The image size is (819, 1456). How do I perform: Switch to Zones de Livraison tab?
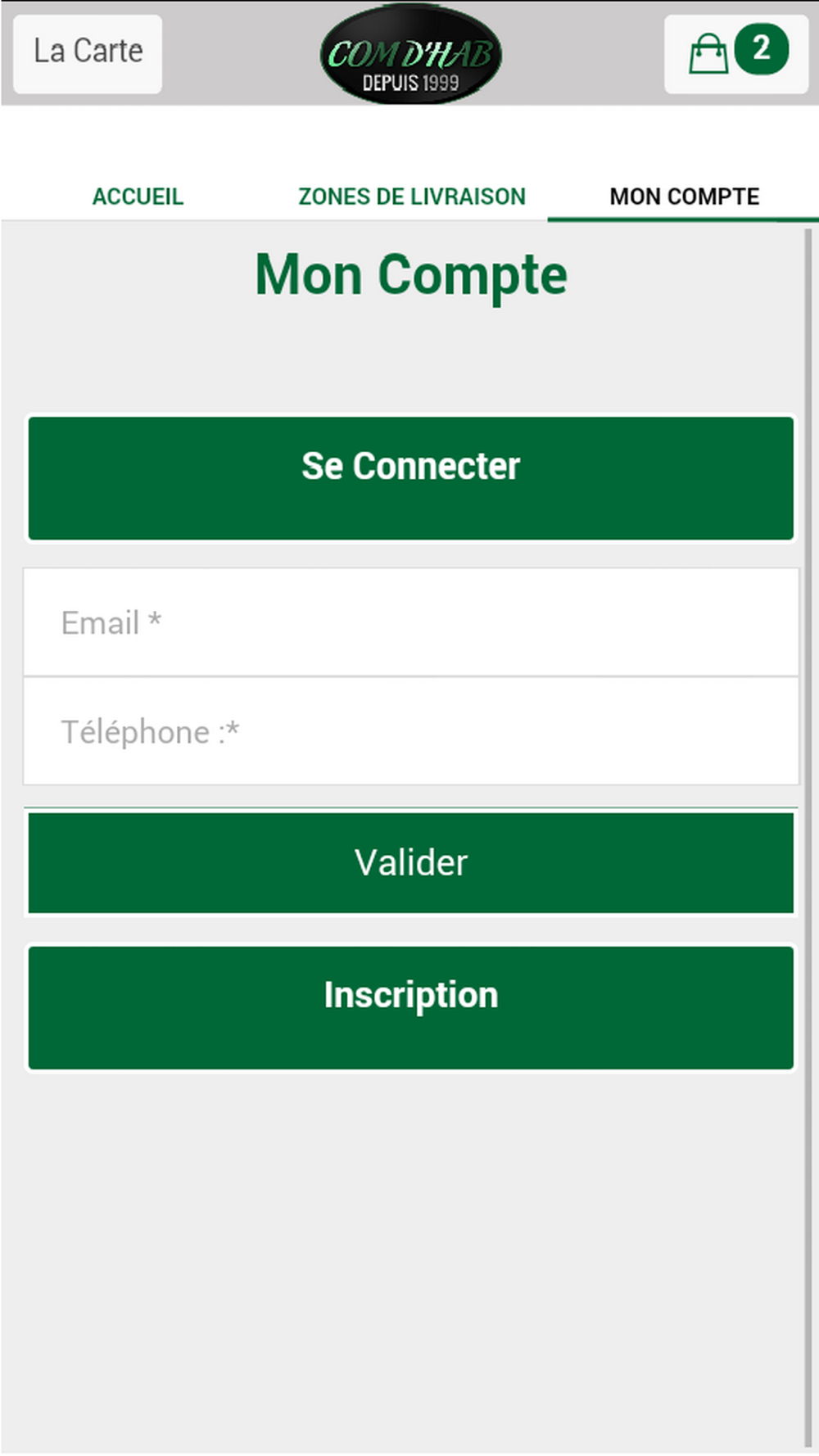pos(412,197)
